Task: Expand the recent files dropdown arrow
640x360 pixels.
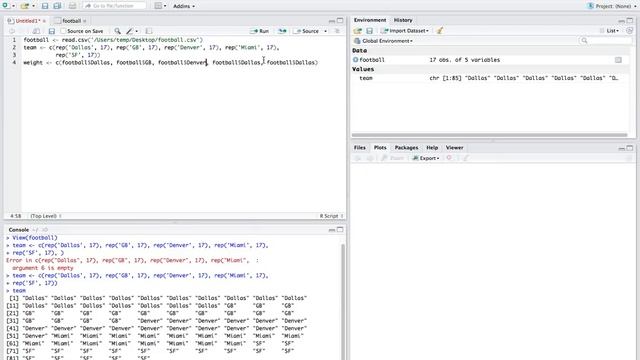Action: [33, 6]
